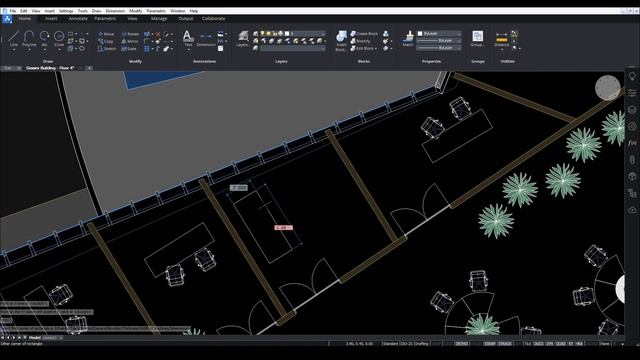Click the Look From view widget

pyautogui.click(x=608, y=88)
